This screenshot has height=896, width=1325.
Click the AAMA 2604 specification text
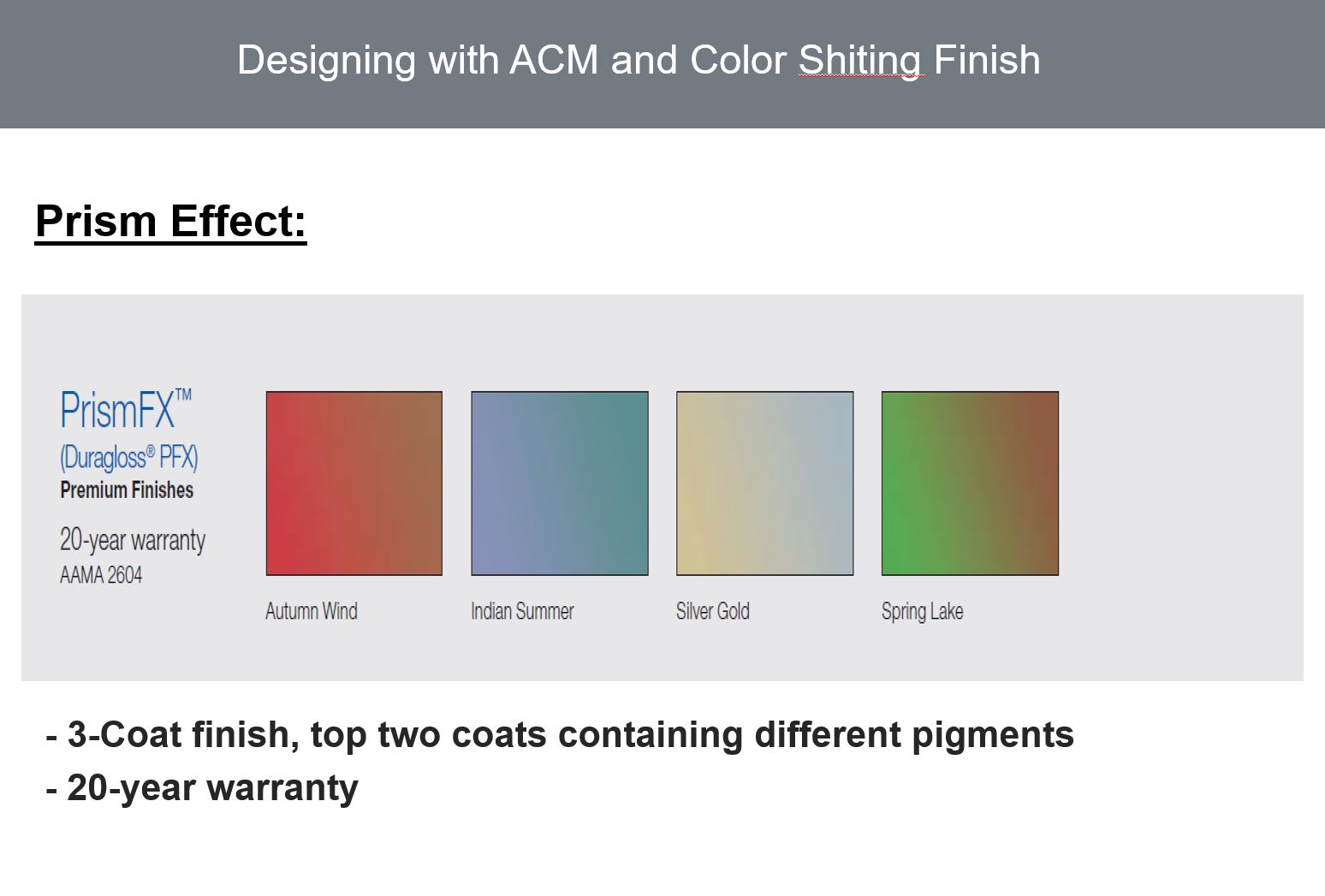pos(101,575)
